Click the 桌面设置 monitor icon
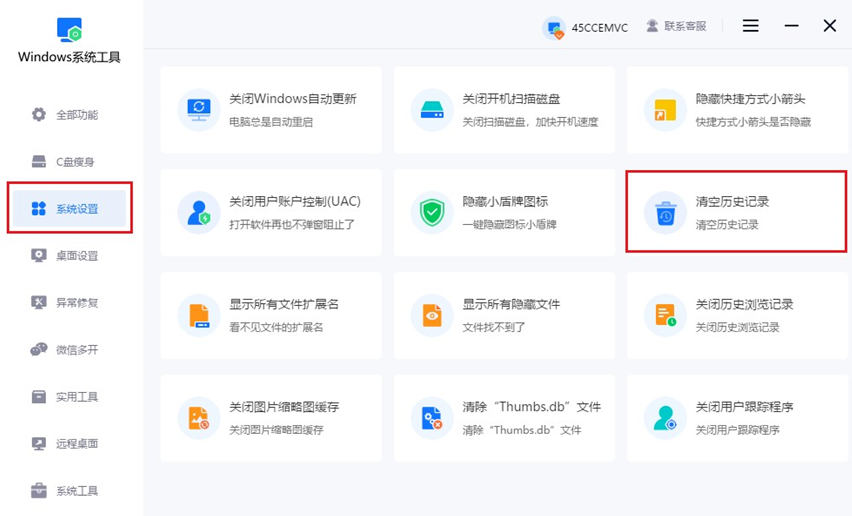This screenshot has height=516, width=852. (x=39, y=256)
